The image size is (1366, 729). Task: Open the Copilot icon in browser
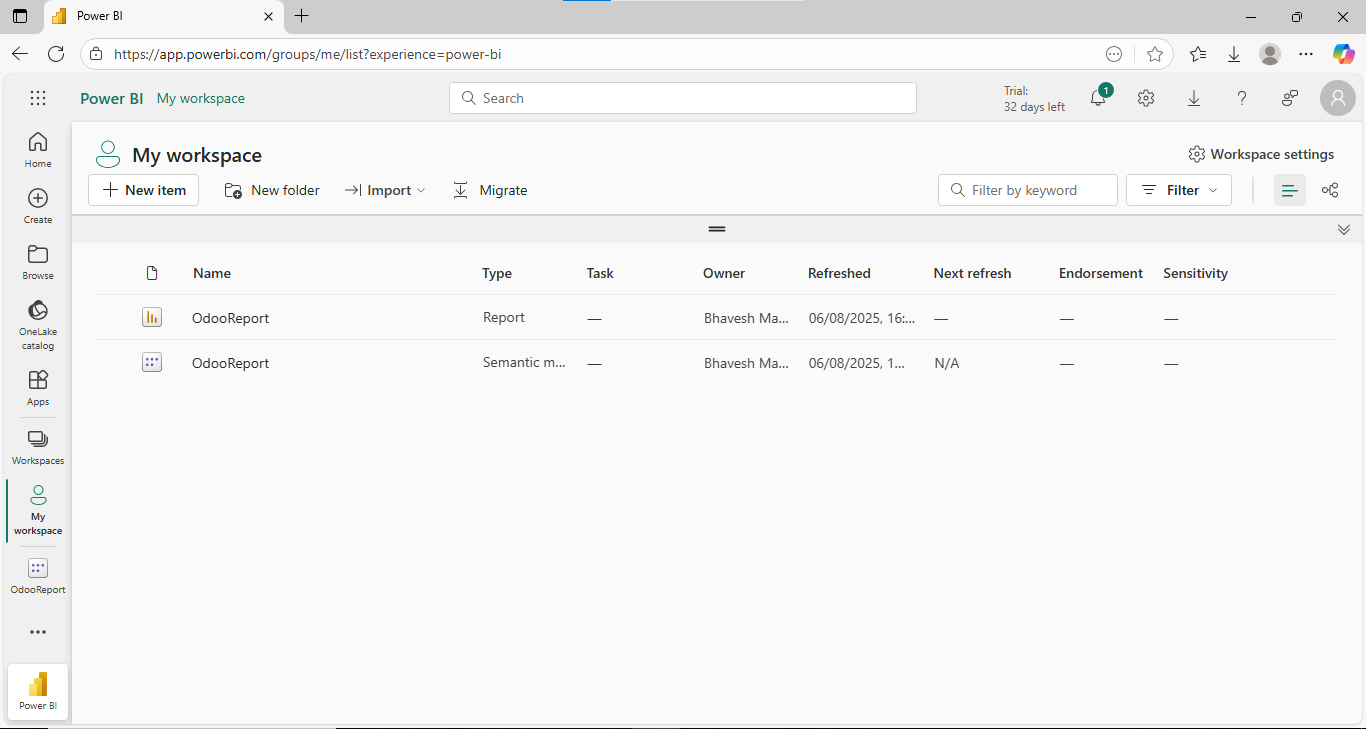(x=1343, y=54)
